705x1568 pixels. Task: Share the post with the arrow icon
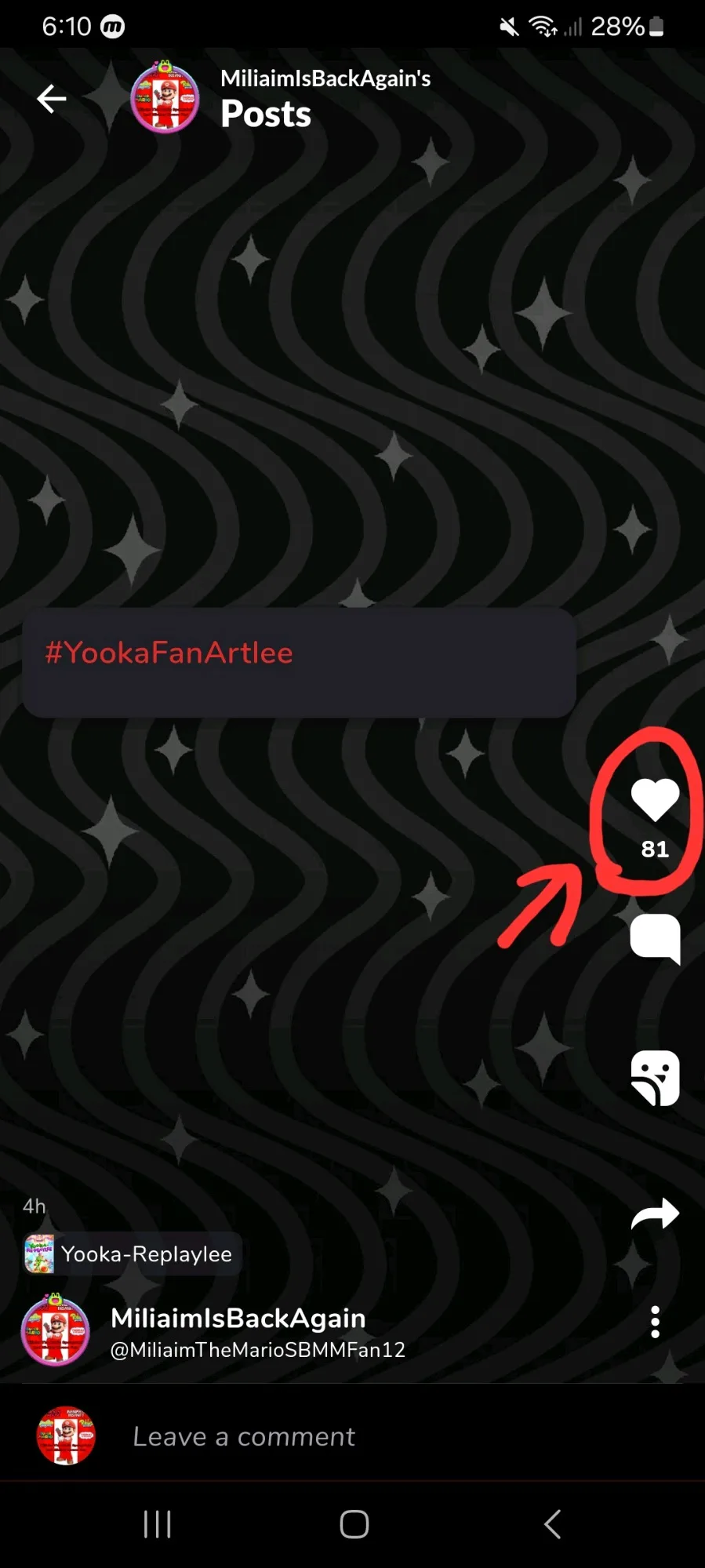(655, 1213)
